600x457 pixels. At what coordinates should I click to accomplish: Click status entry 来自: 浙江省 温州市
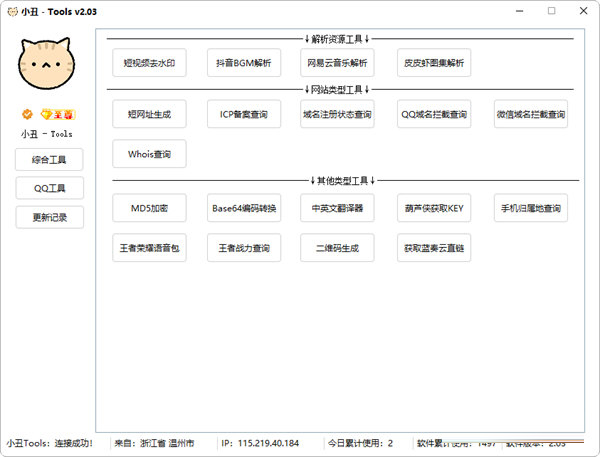154,443
